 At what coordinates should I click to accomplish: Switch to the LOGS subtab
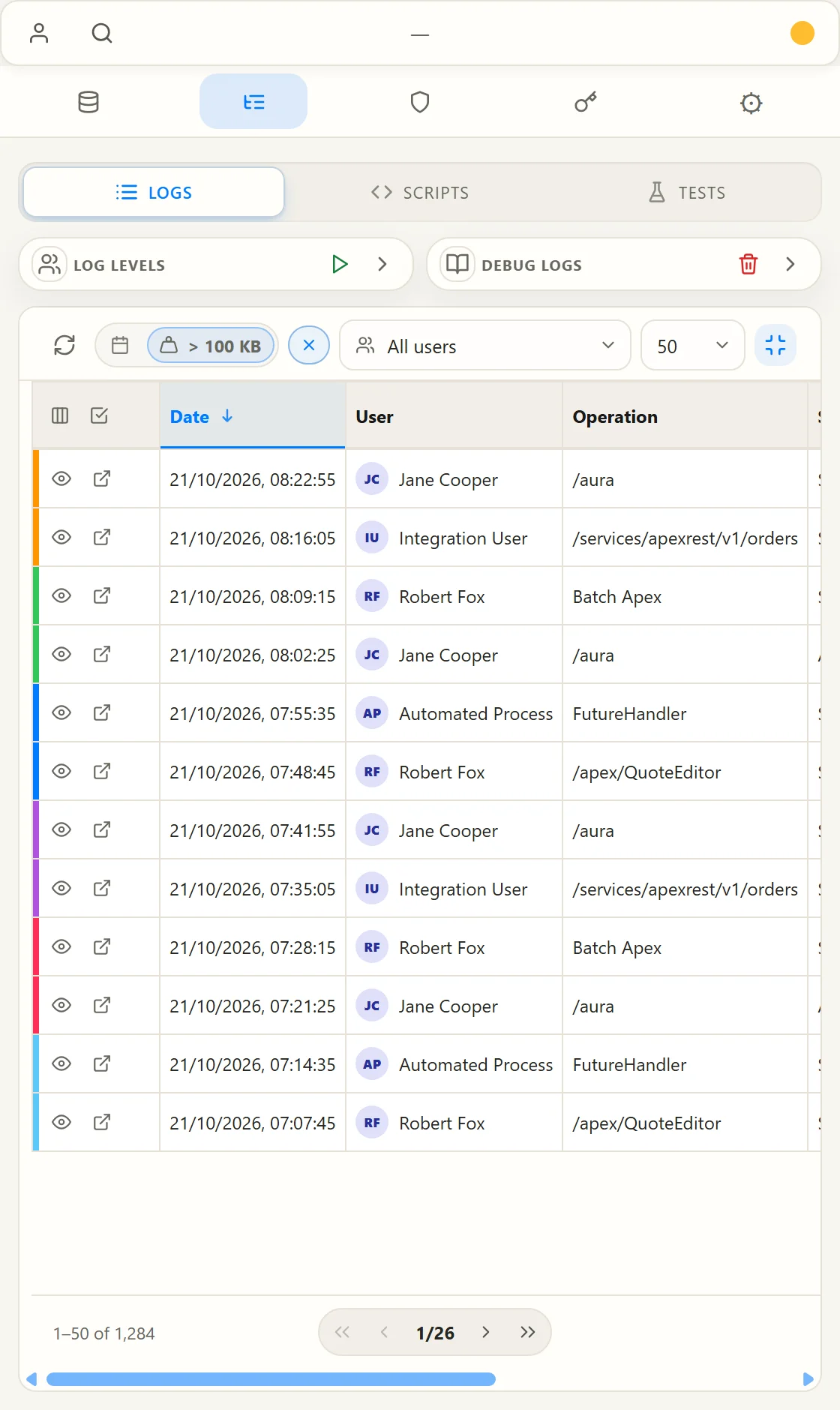pos(154,193)
